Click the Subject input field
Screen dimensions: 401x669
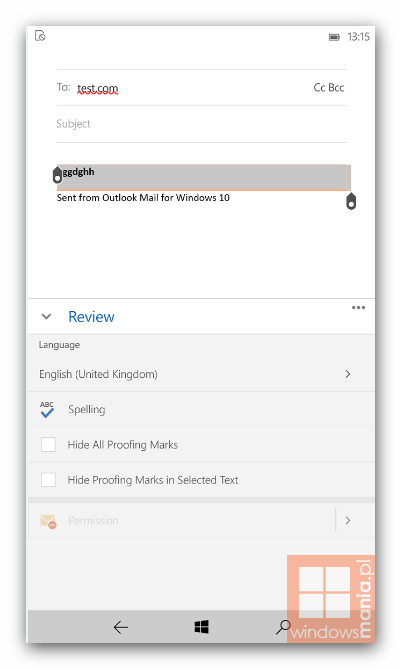point(201,124)
